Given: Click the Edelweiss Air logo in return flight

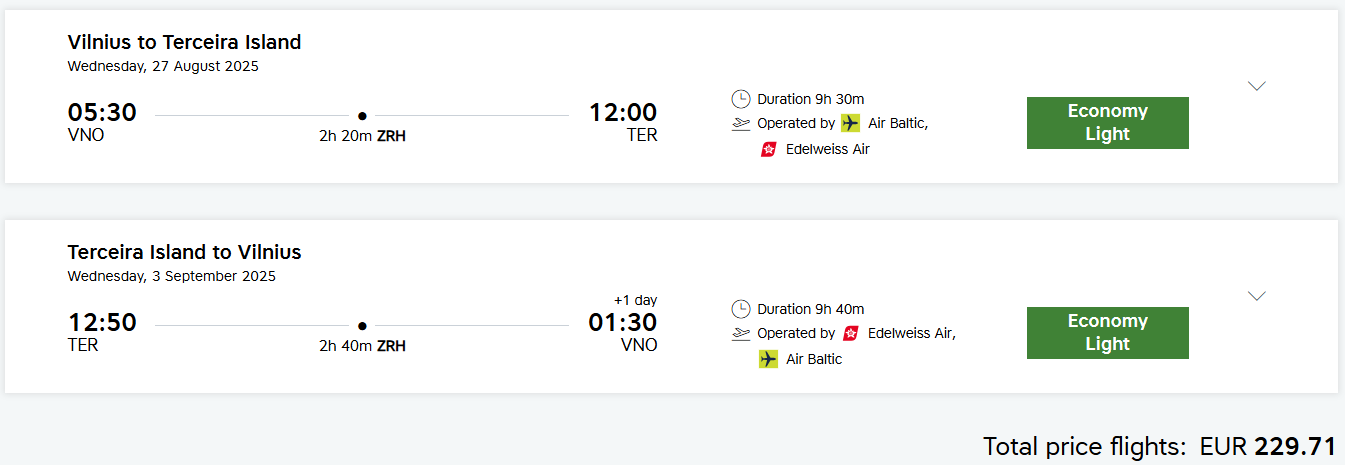Looking at the screenshot, I should coord(851,333).
